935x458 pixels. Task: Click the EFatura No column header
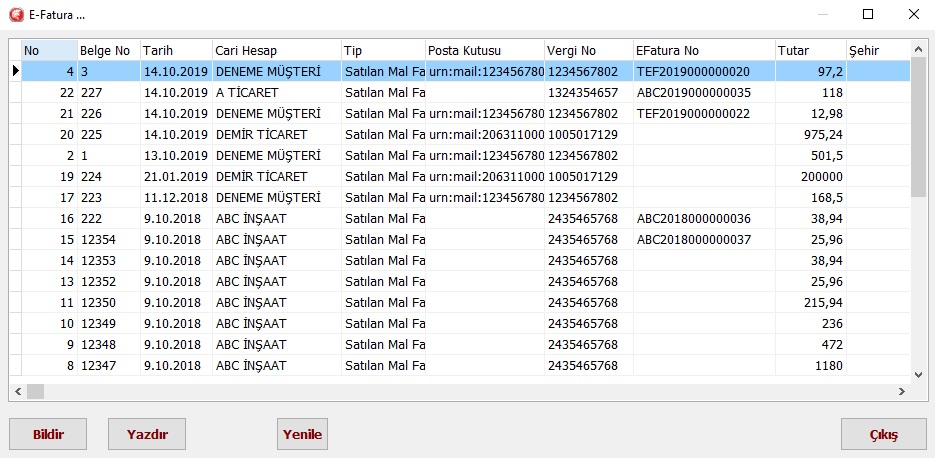click(x=702, y=50)
